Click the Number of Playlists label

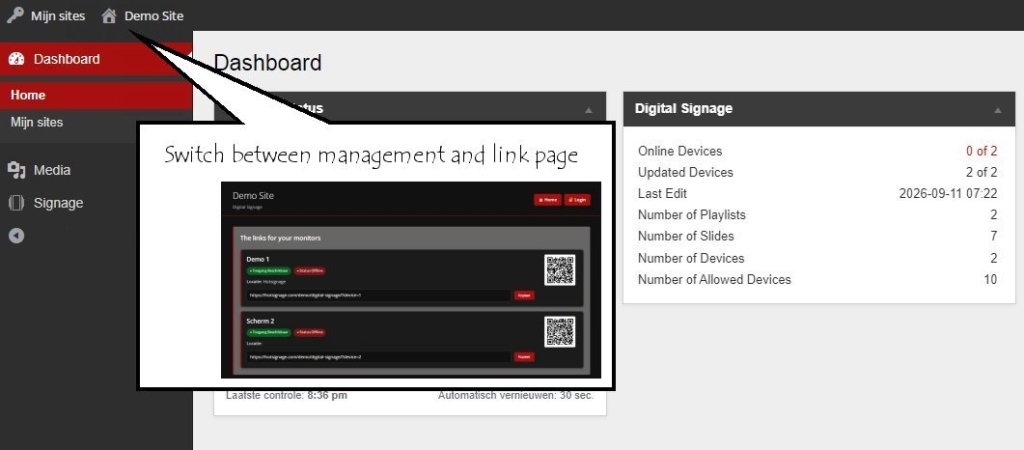692,215
